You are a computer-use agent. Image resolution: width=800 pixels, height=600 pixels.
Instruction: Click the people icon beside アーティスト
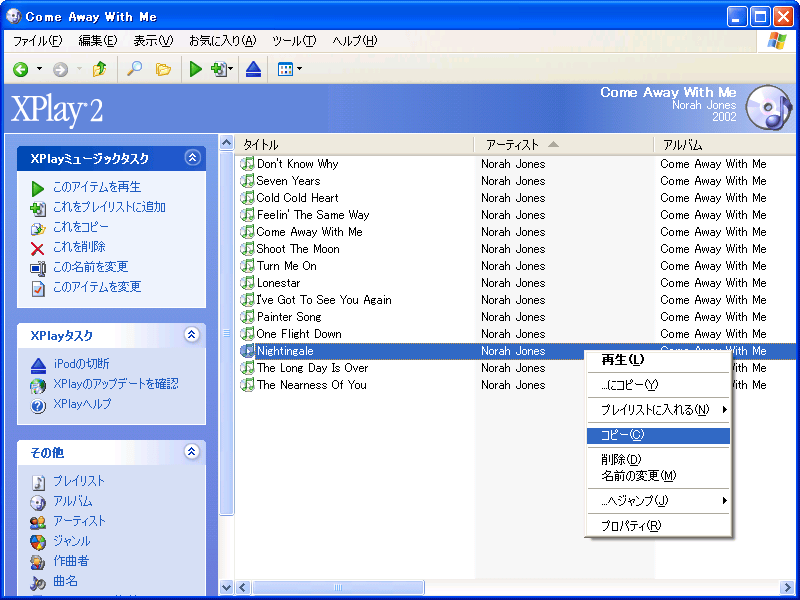coord(38,522)
